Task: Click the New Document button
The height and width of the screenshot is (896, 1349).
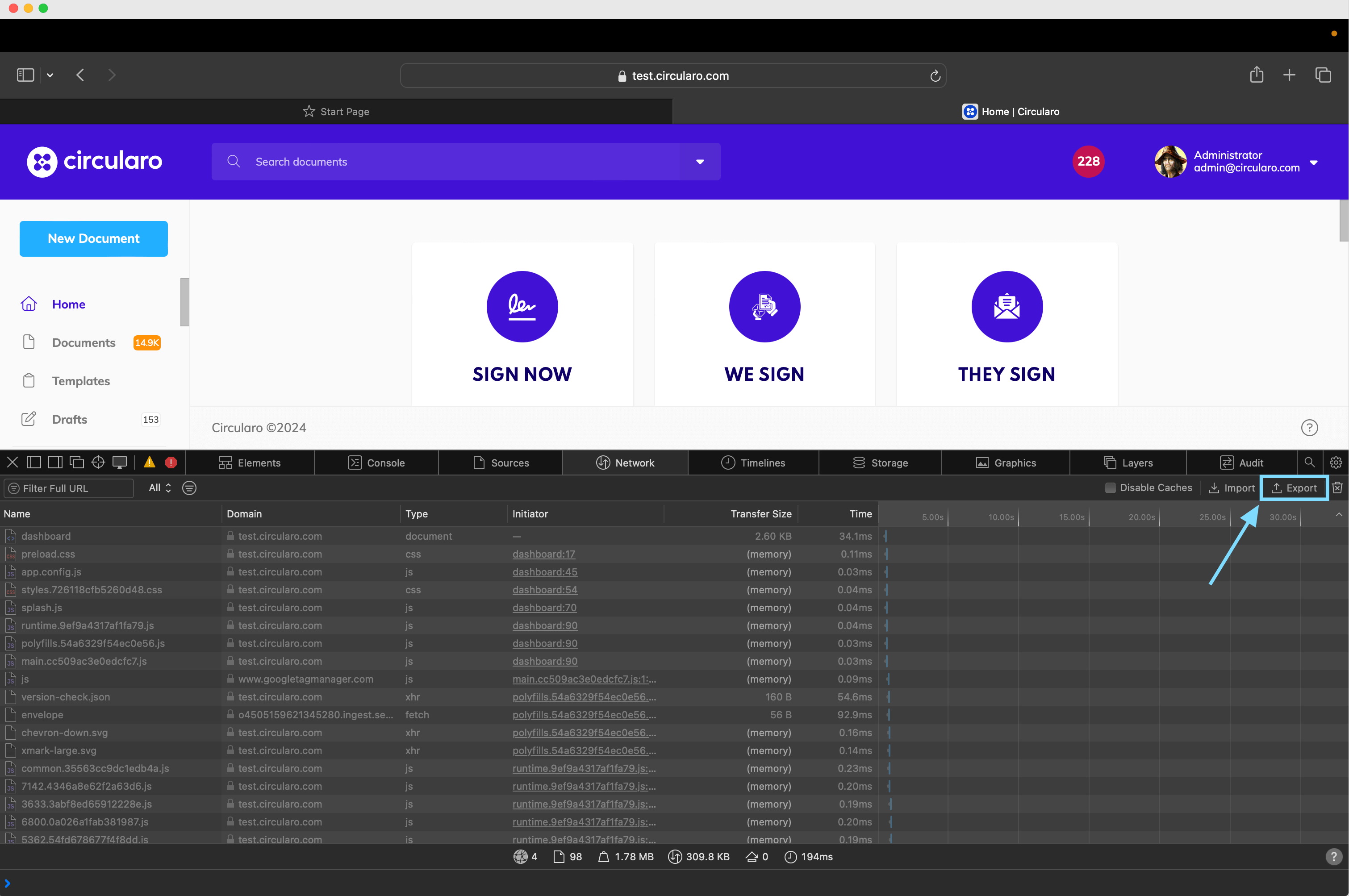Action: pyautogui.click(x=93, y=238)
